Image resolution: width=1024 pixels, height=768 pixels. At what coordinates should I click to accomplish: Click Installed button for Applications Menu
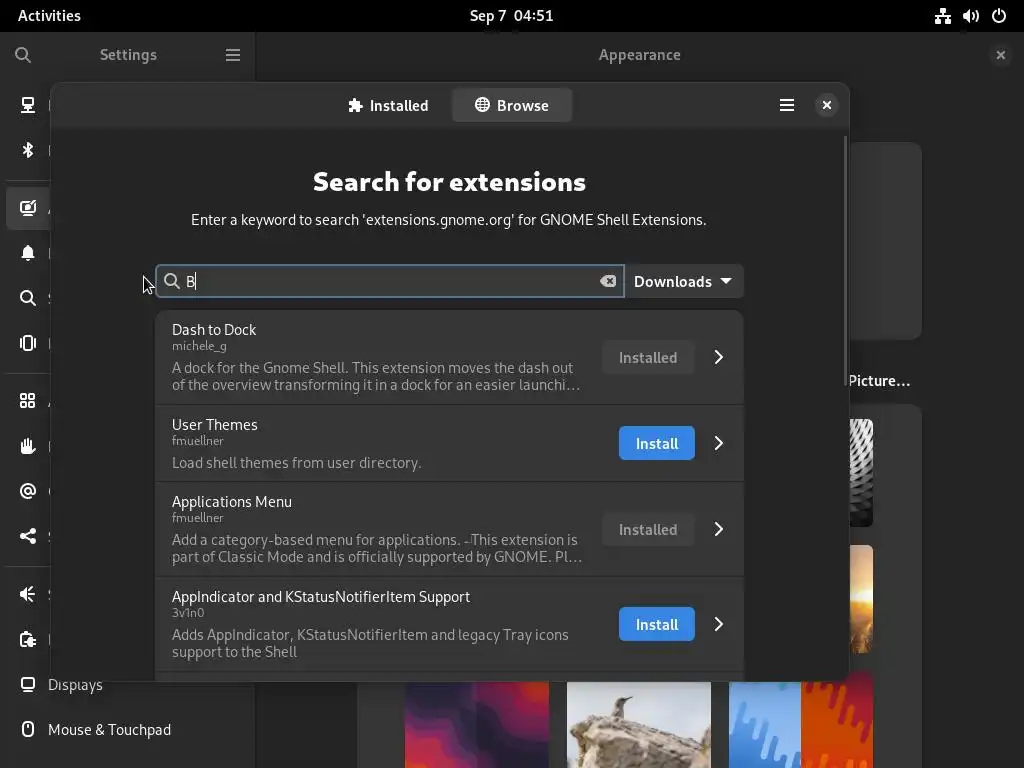click(648, 530)
